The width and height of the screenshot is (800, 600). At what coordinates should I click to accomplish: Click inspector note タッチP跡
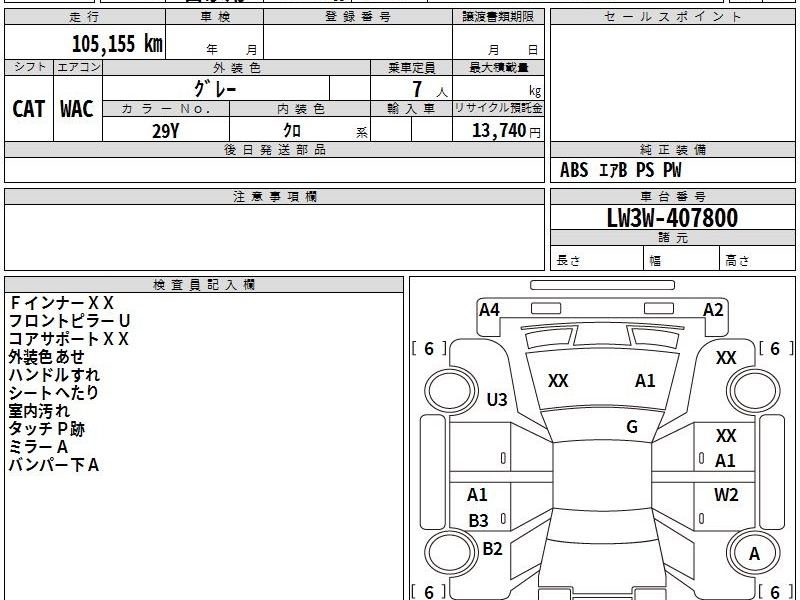coord(47,429)
